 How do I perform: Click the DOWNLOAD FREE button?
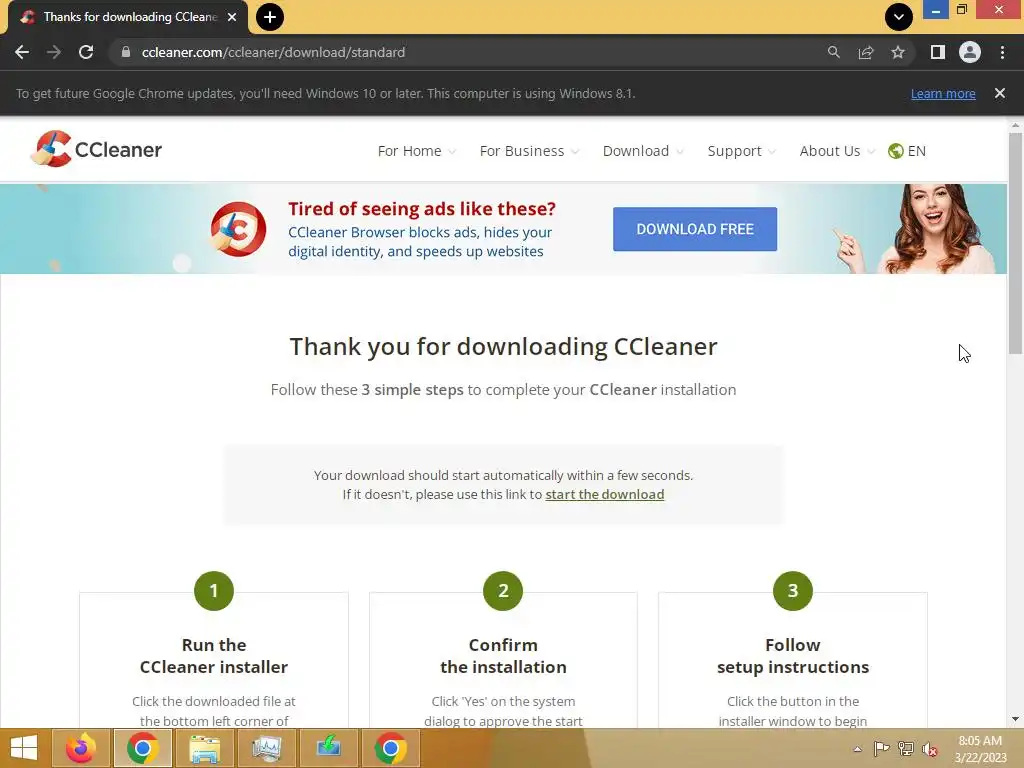(x=695, y=229)
